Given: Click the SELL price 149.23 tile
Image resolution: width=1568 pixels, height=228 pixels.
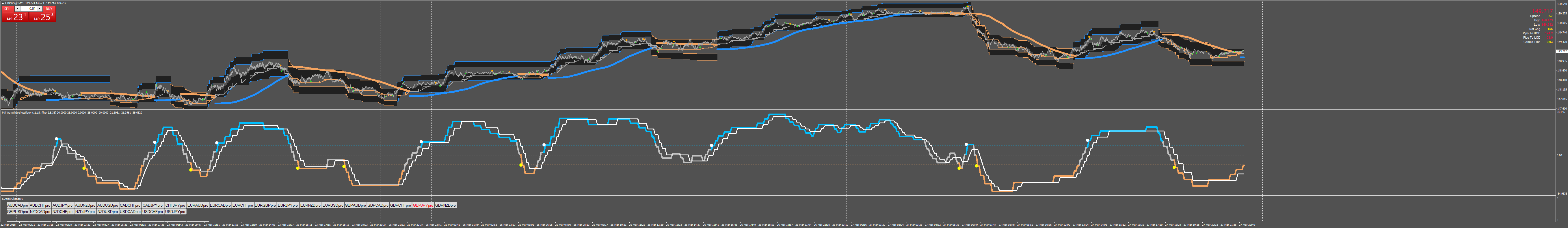Looking at the screenshot, I should [x=15, y=17].
